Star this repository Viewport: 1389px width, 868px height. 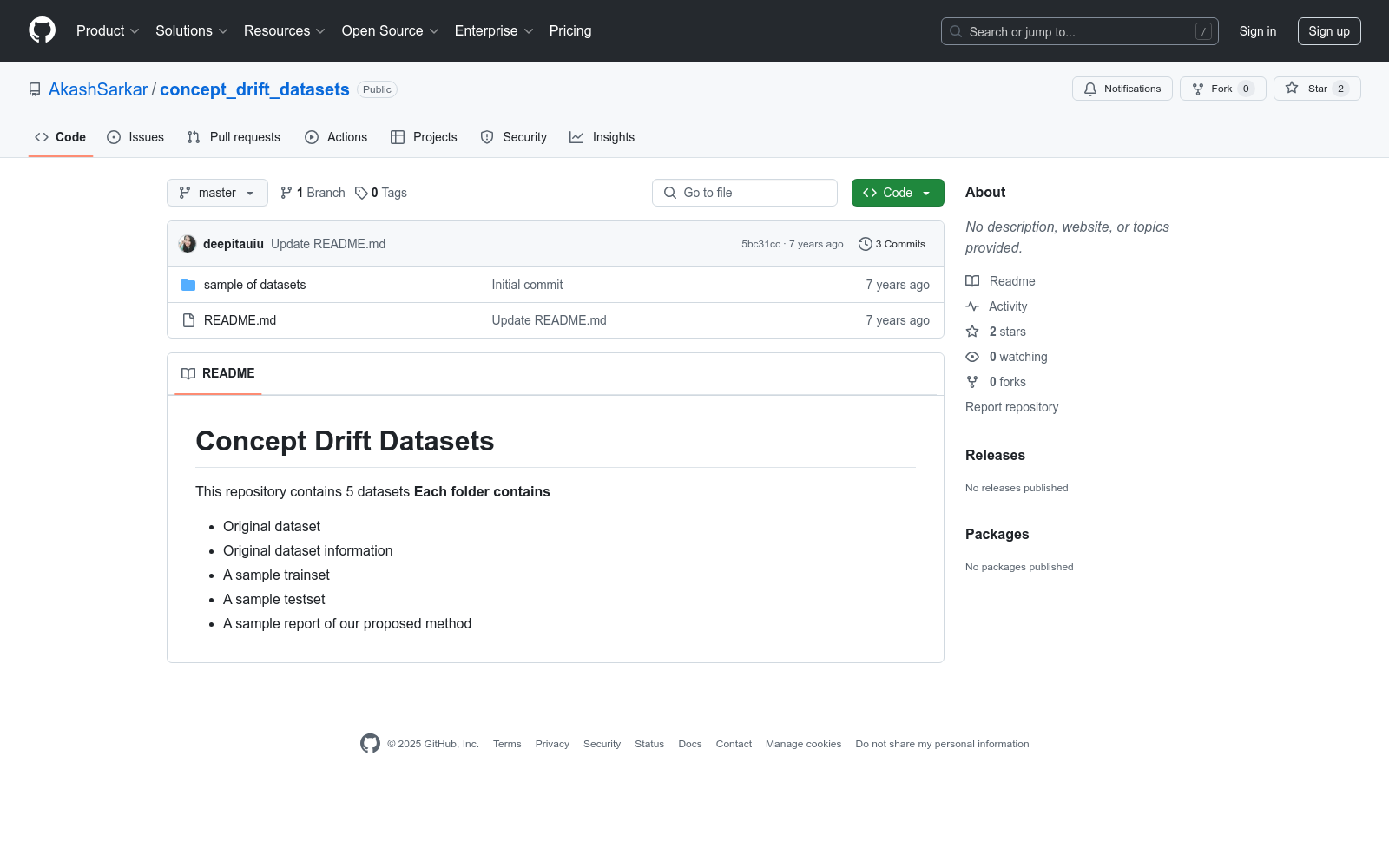(x=1317, y=89)
